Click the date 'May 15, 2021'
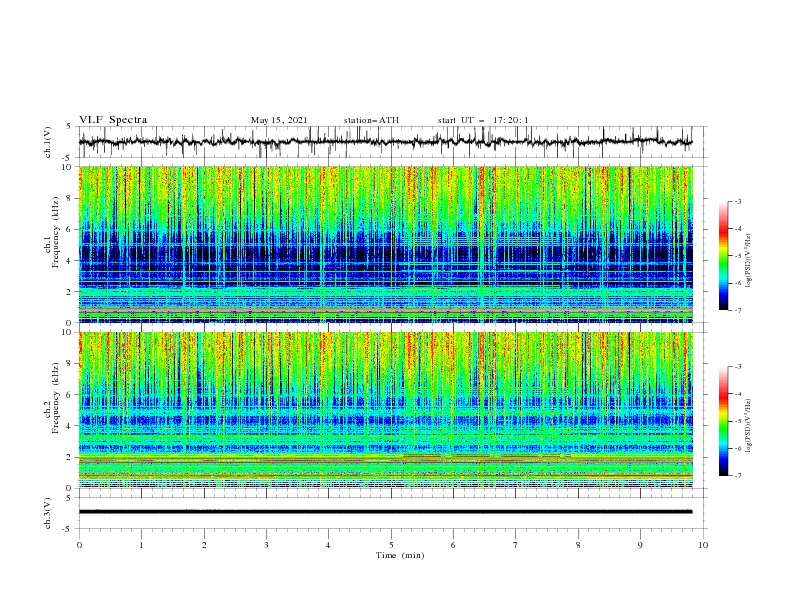Image resolution: width=792 pixels, height=612 pixels. pos(279,120)
